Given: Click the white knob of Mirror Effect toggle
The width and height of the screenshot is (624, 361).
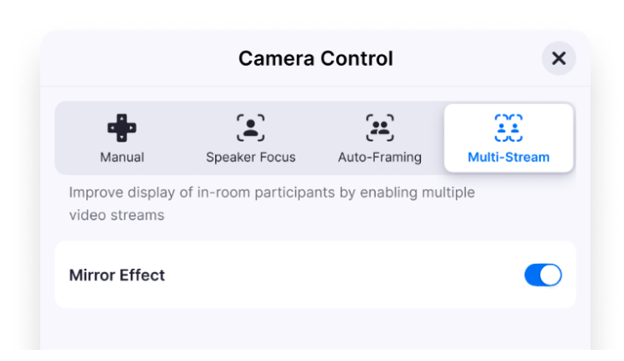Looking at the screenshot, I should click(550, 275).
